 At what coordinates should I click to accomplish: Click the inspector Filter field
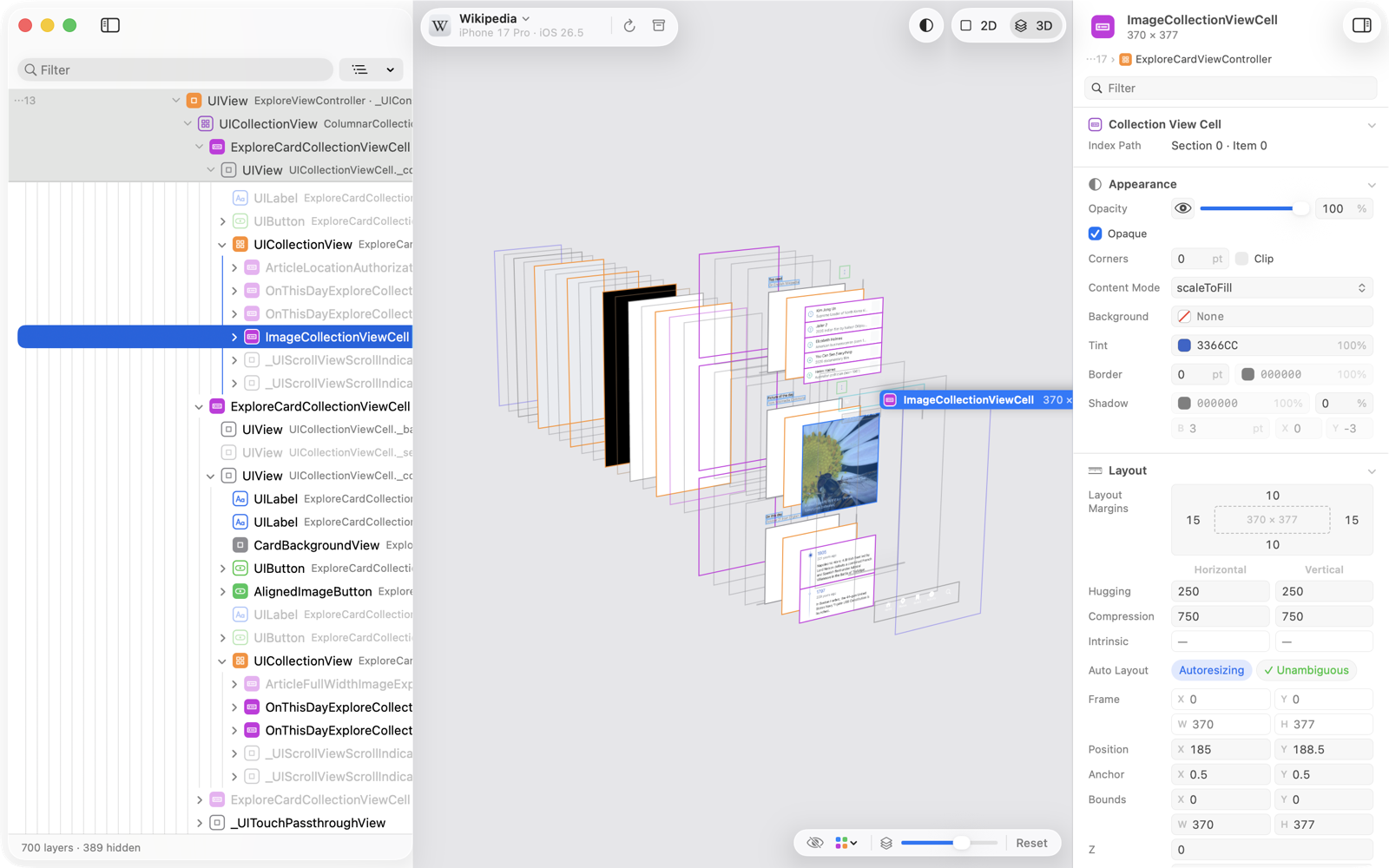(1230, 88)
